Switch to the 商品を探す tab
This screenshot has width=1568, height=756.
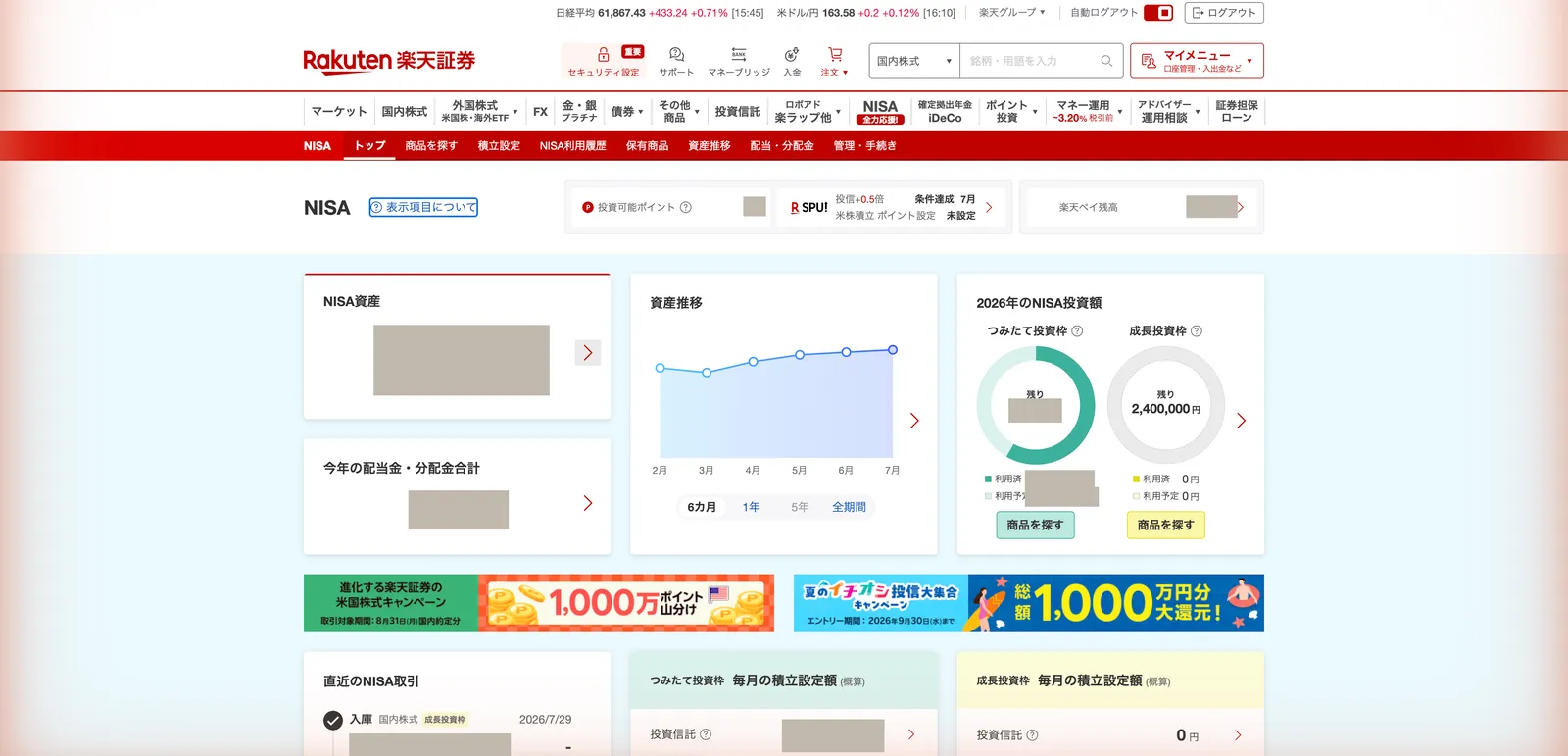point(431,146)
